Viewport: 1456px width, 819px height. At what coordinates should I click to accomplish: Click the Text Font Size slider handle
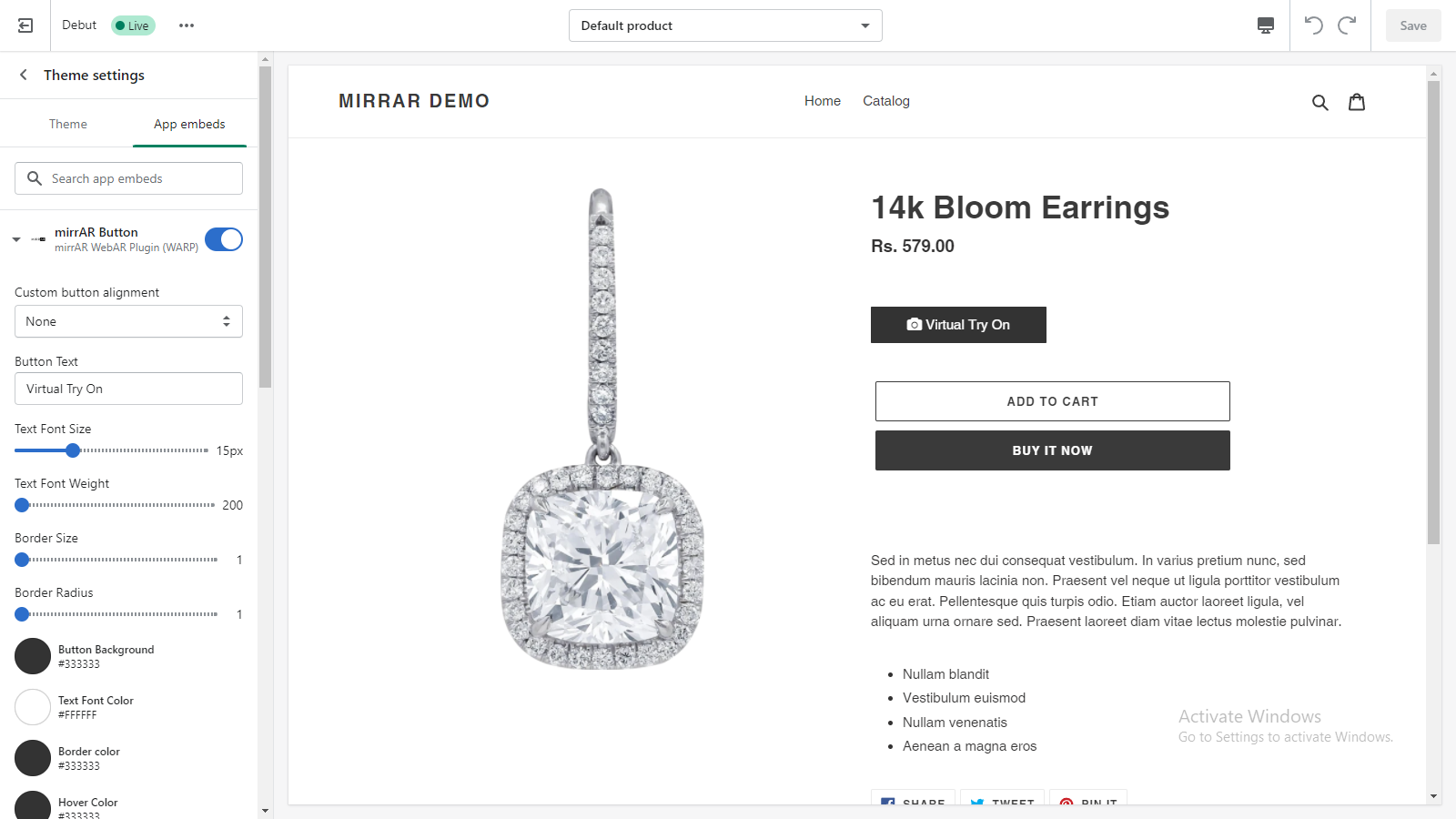click(x=73, y=450)
